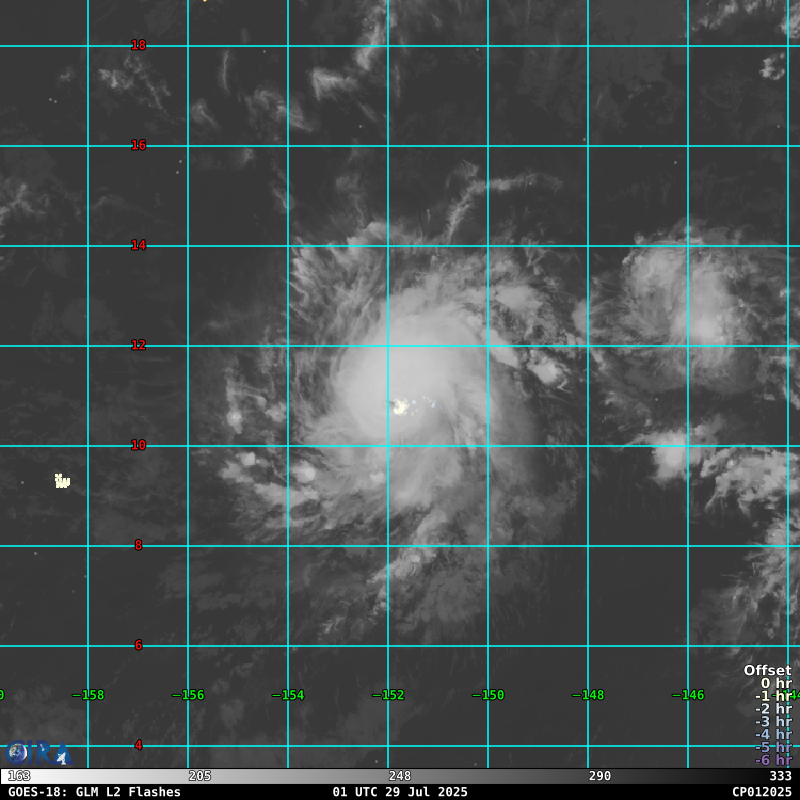Screen dimensions: 800x800
Task: Click the GOES-18: GLM L2 Flashes title
Action: pos(94,792)
